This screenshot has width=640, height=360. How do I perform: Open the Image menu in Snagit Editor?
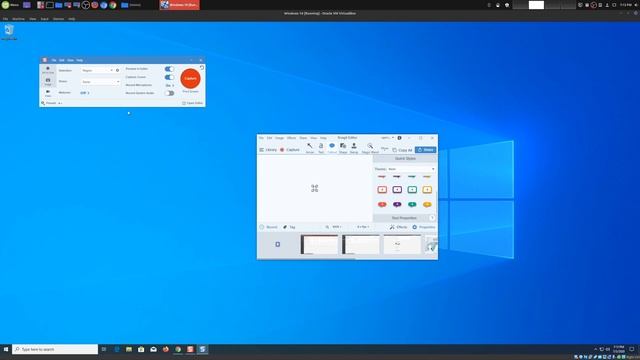[x=279, y=138]
